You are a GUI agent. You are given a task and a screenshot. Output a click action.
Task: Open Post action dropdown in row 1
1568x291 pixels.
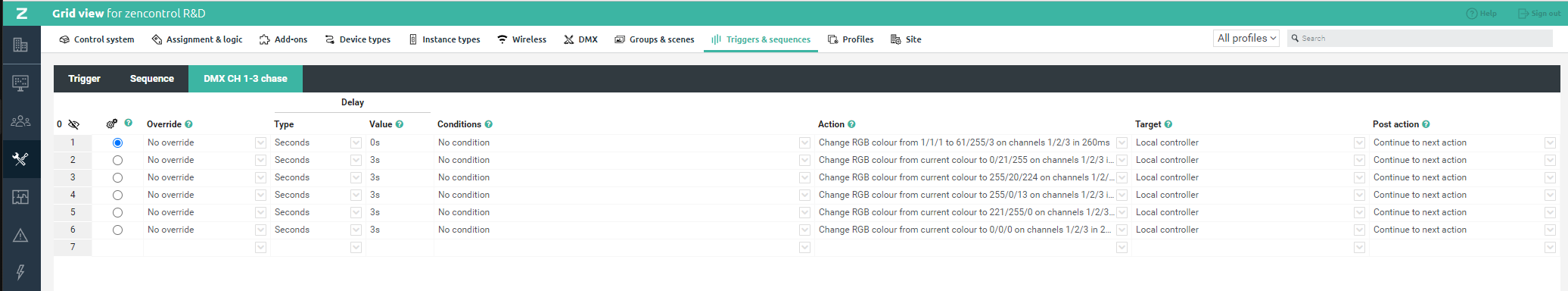(x=1550, y=142)
